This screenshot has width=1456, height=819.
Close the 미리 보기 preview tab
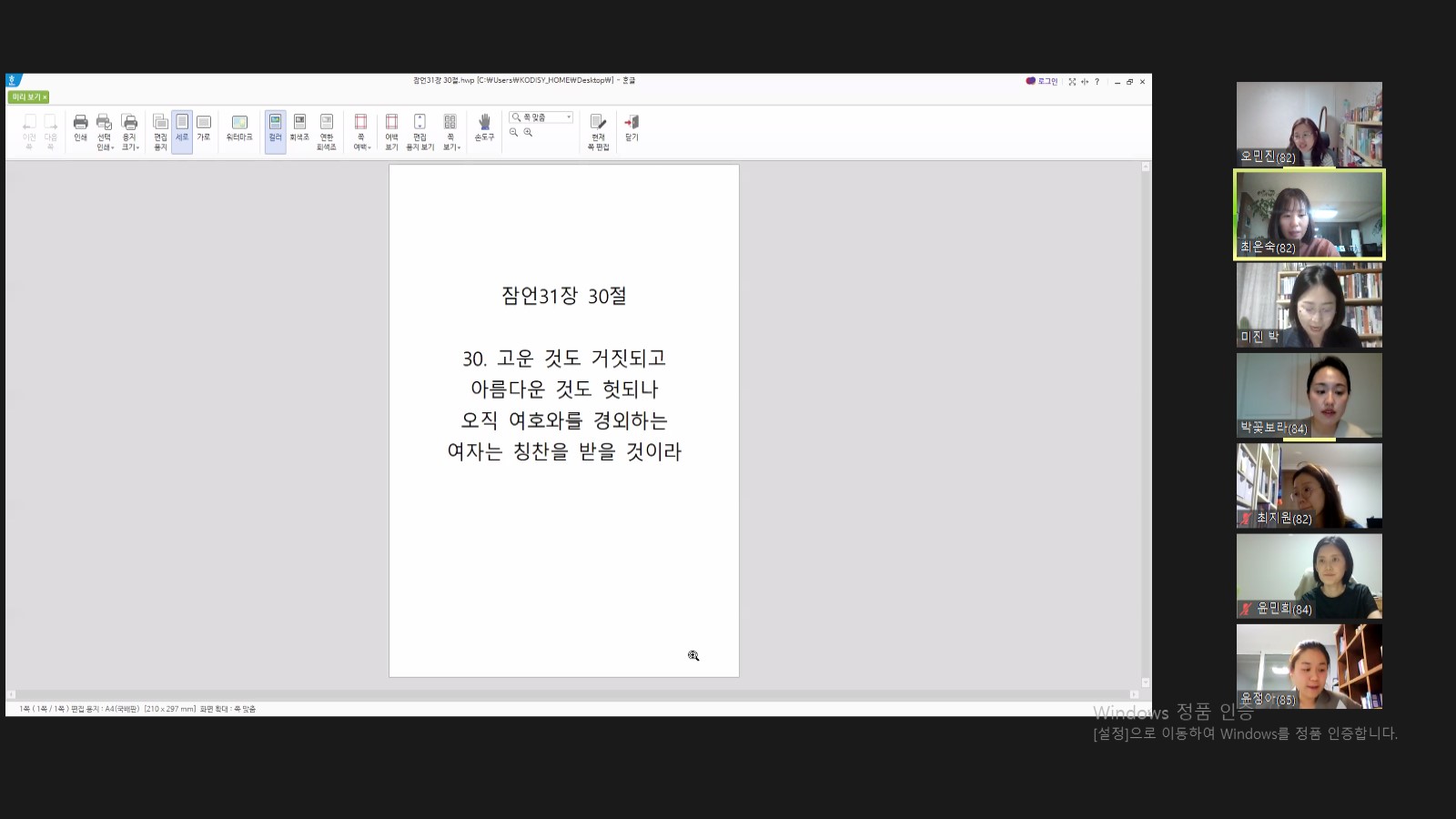click(x=45, y=97)
